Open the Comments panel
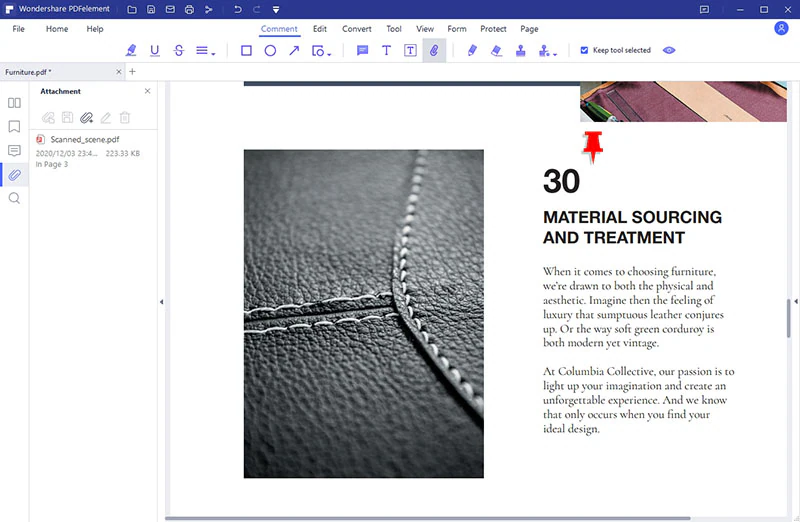The width and height of the screenshot is (800, 522). coord(14,150)
